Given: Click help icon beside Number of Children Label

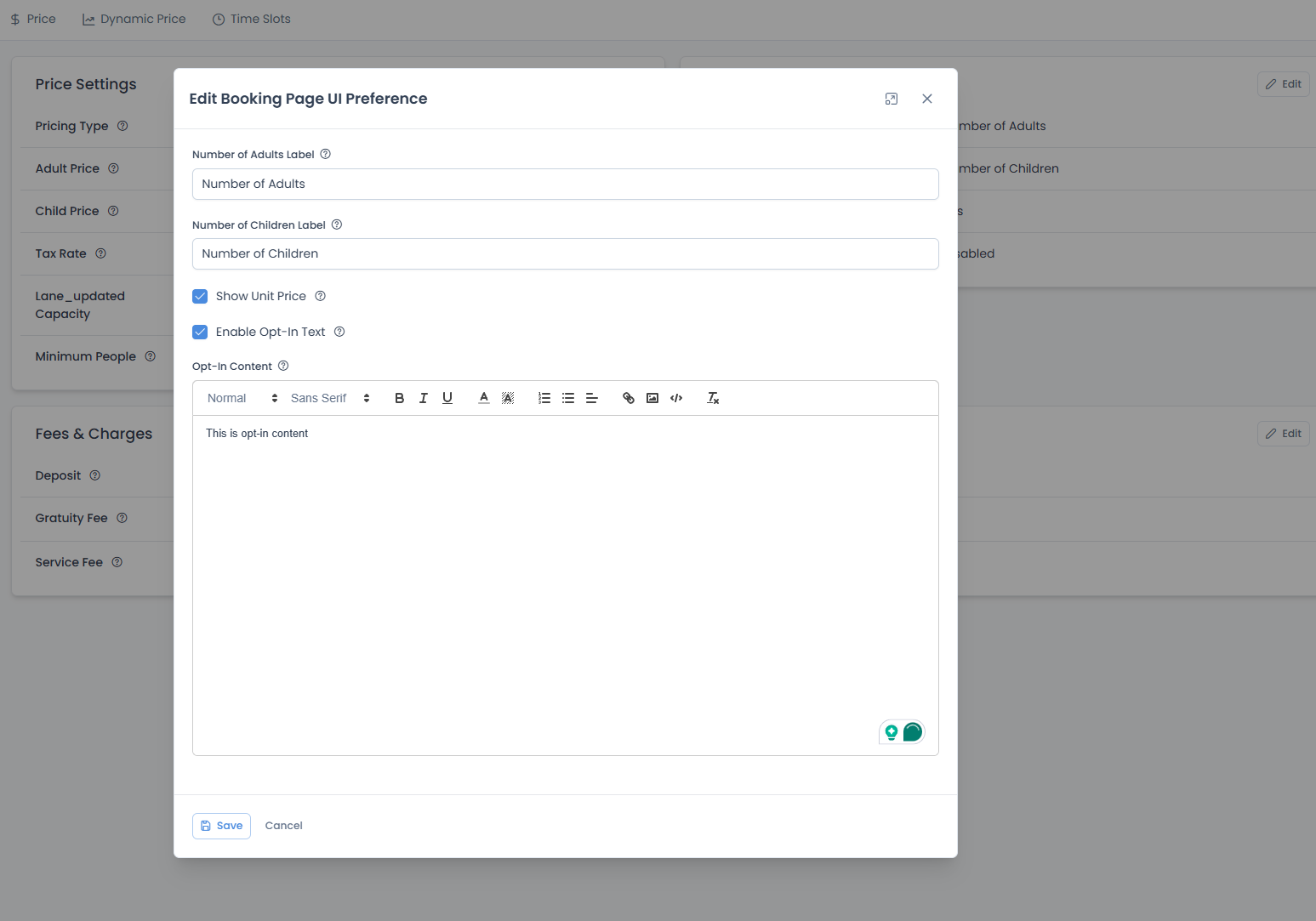Looking at the screenshot, I should click(337, 225).
